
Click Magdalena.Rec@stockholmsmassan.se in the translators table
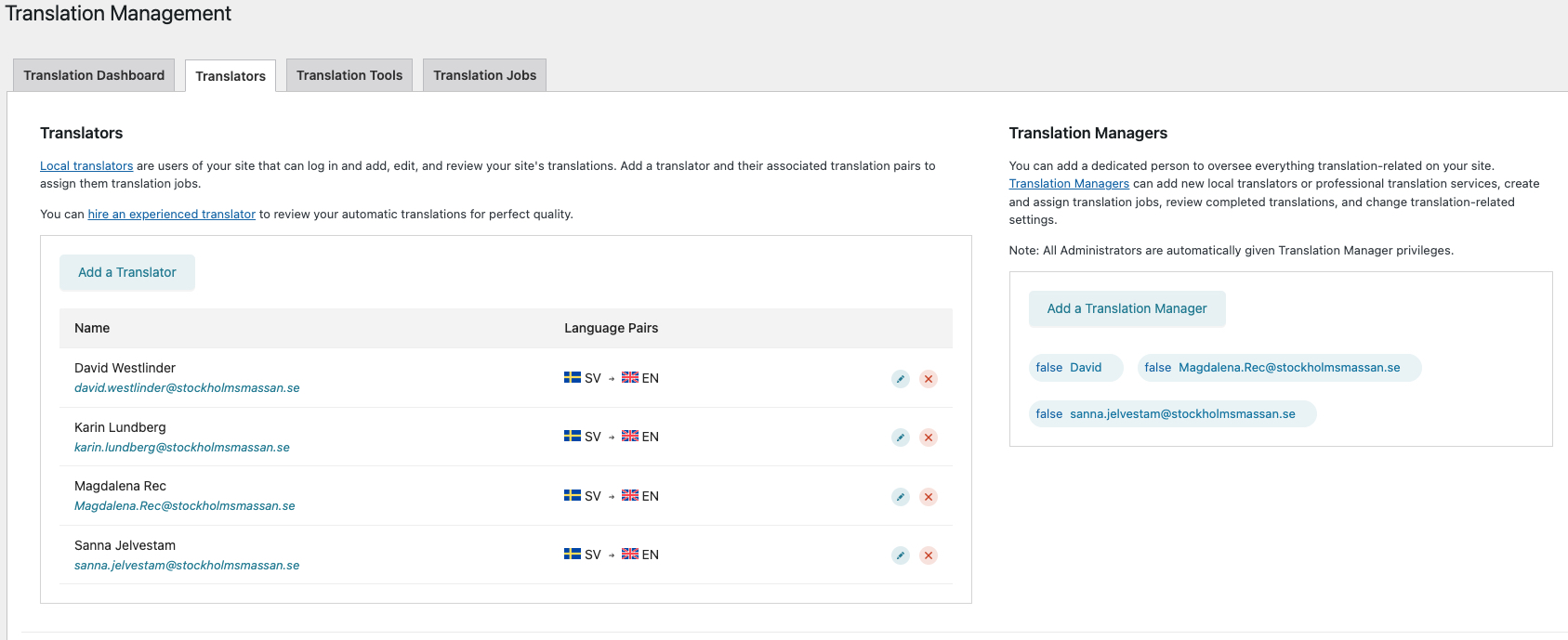click(x=185, y=506)
